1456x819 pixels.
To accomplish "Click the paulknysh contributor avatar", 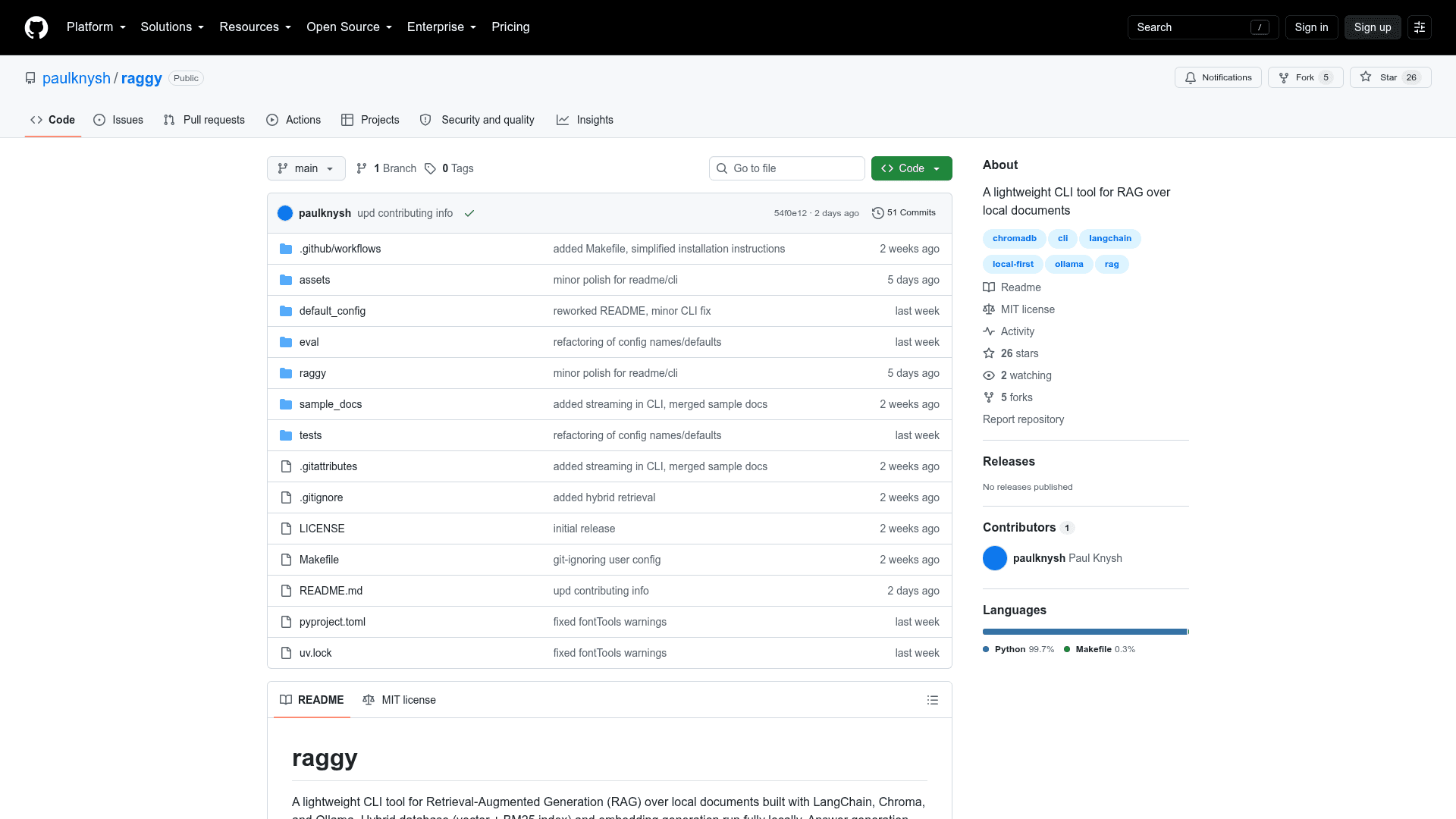I will (995, 558).
